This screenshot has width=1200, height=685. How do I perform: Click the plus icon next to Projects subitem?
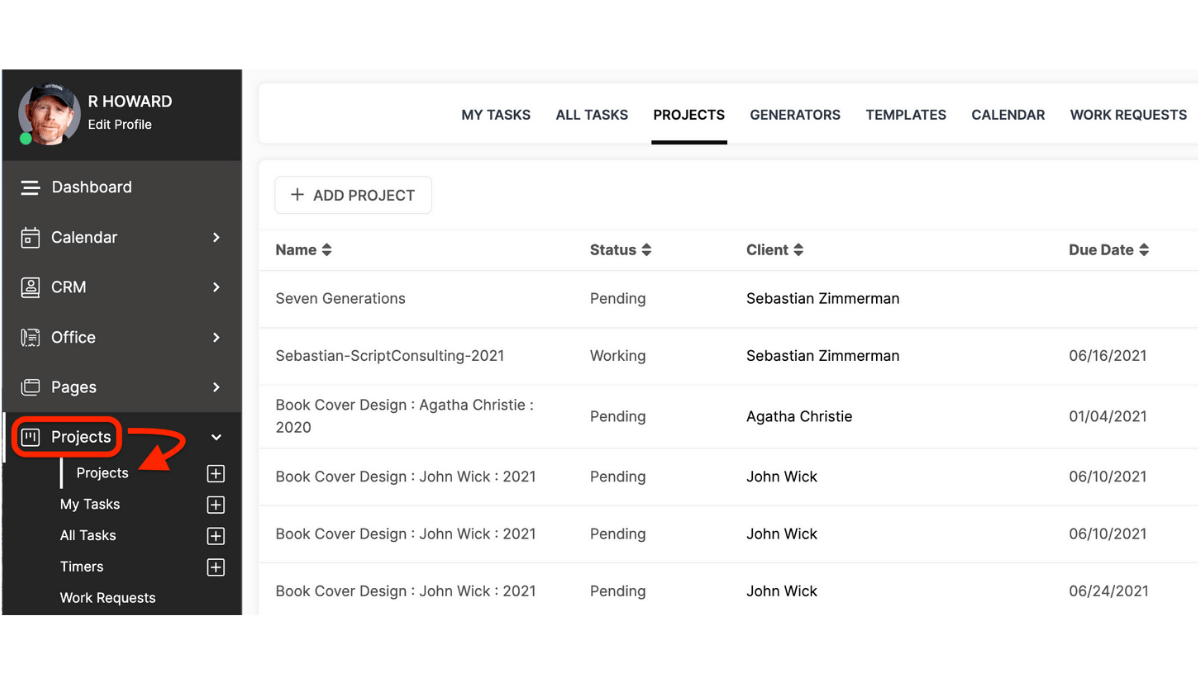tap(215, 473)
